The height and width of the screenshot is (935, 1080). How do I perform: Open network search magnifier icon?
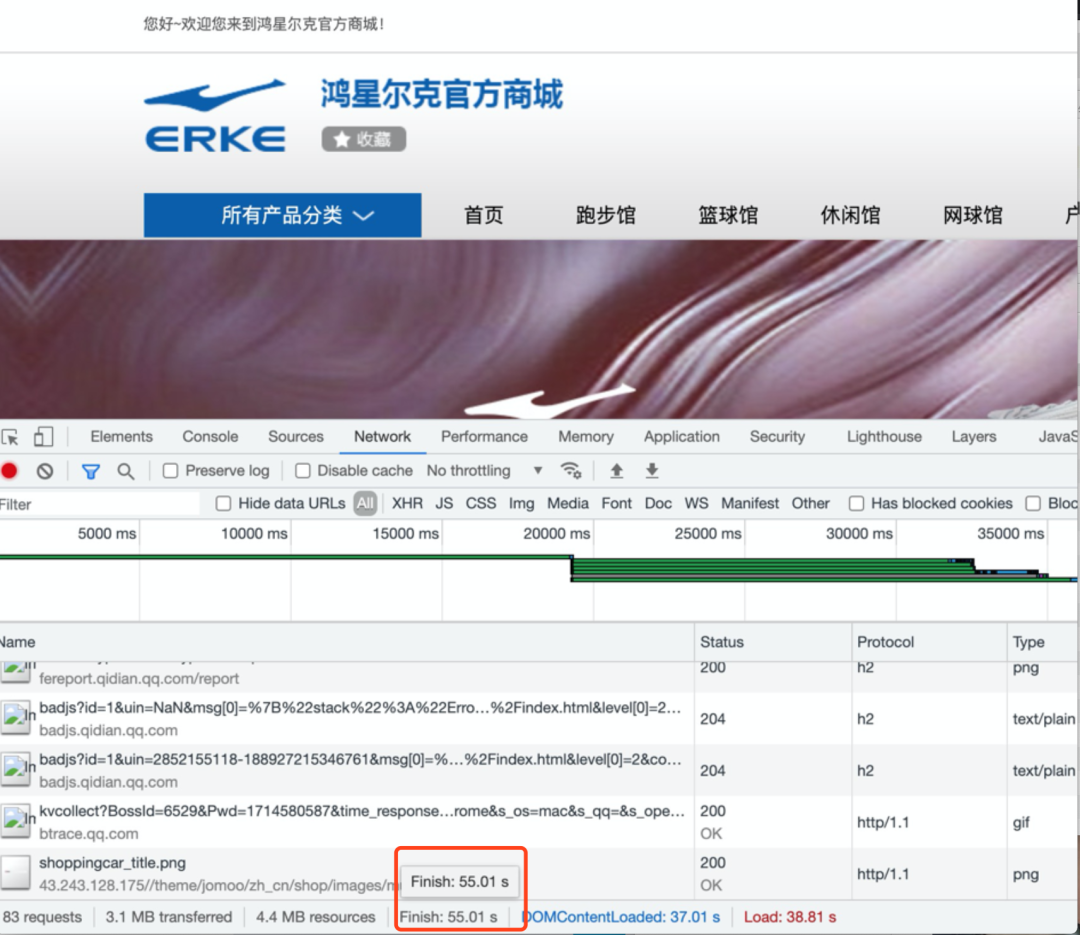pos(125,471)
